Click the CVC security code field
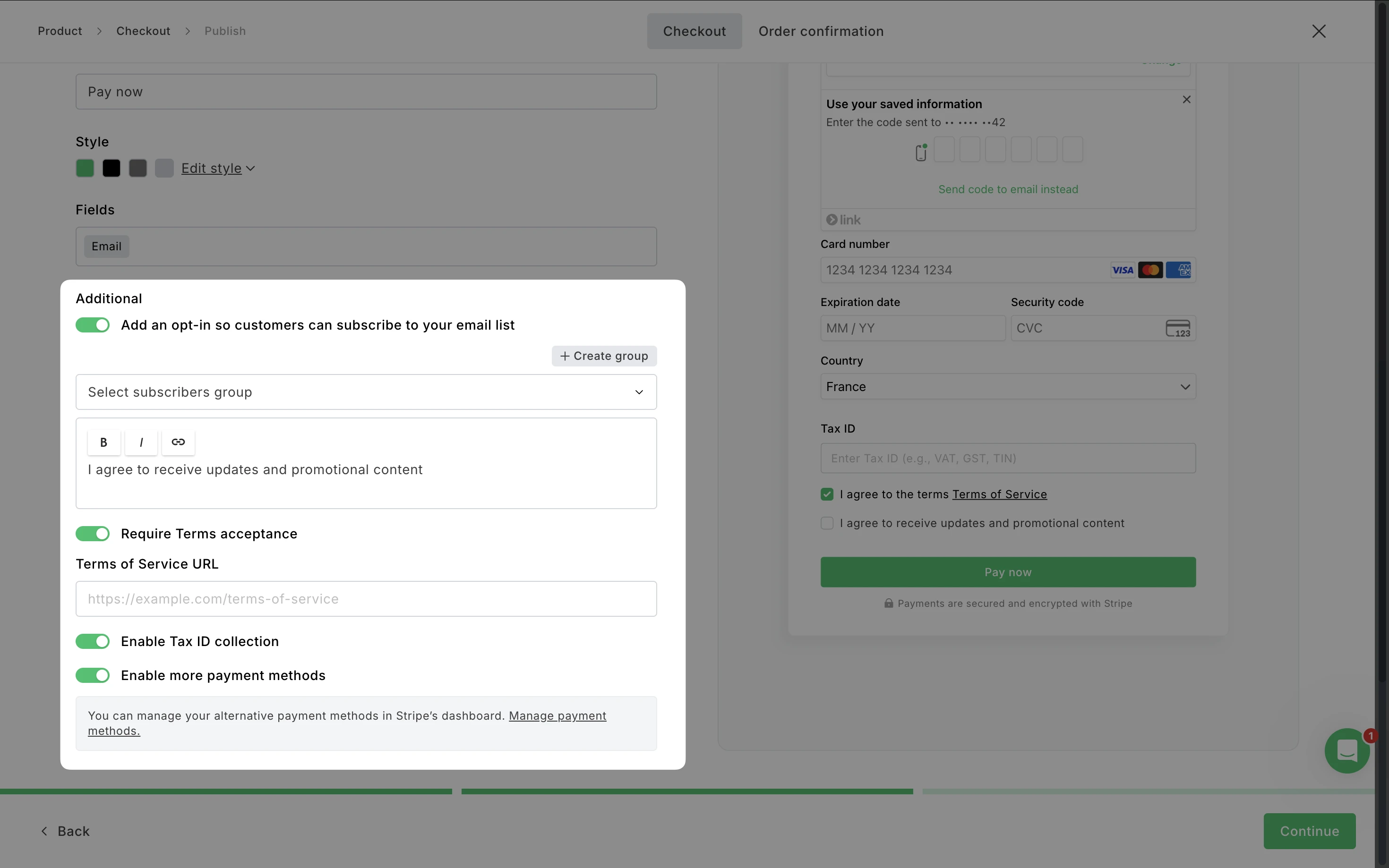The image size is (1389, 868). 1103,328
